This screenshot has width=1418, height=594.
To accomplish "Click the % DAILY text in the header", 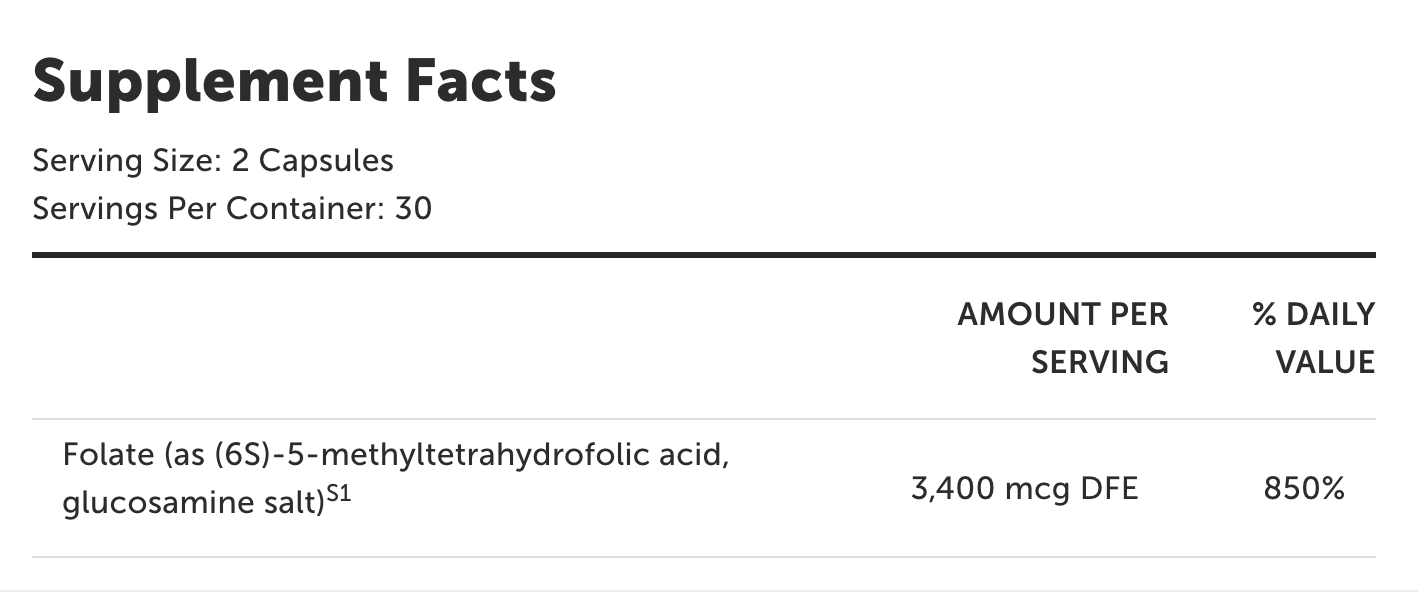I will (x=1313, y=314).
